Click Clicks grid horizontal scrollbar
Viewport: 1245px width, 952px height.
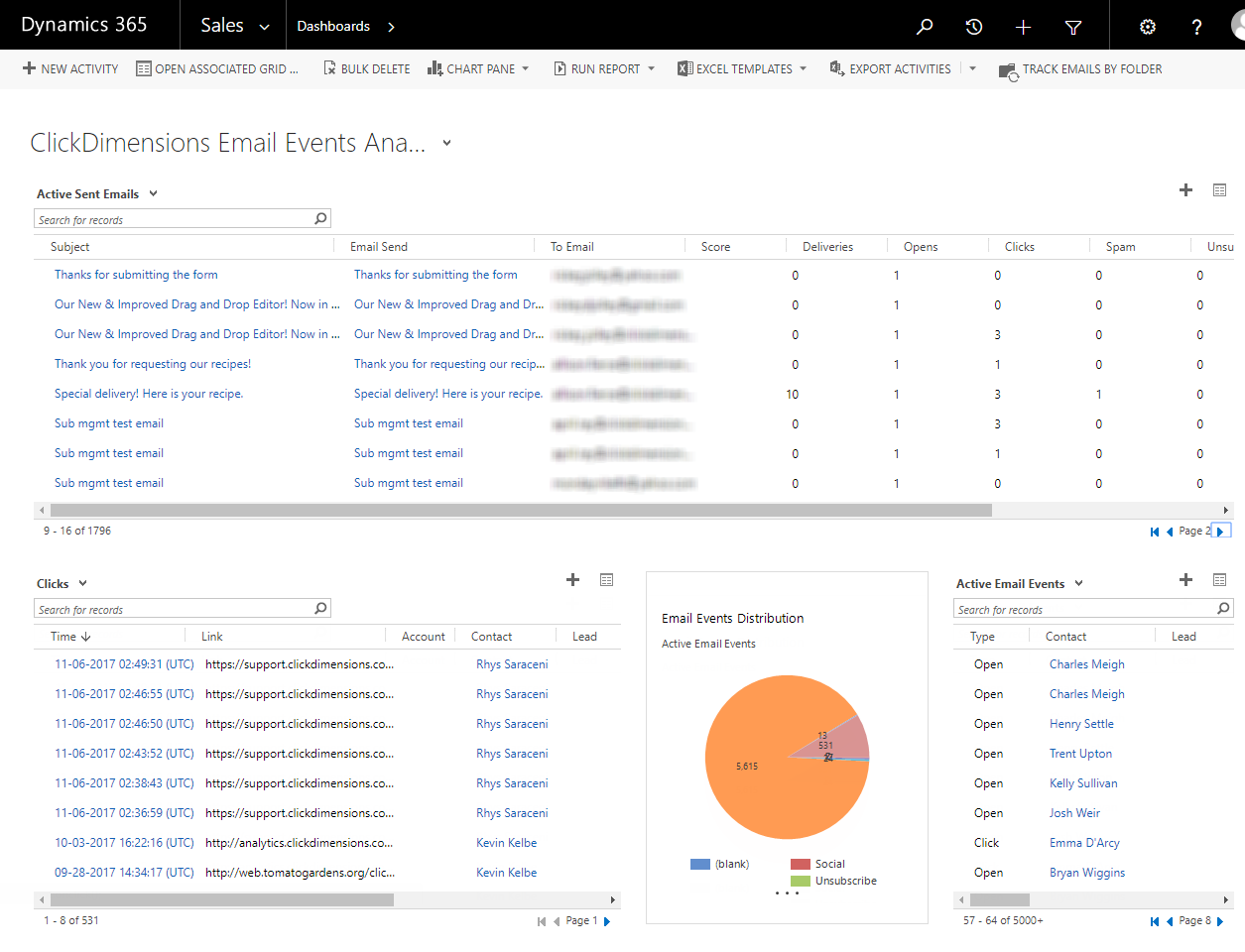click(222, 899)
